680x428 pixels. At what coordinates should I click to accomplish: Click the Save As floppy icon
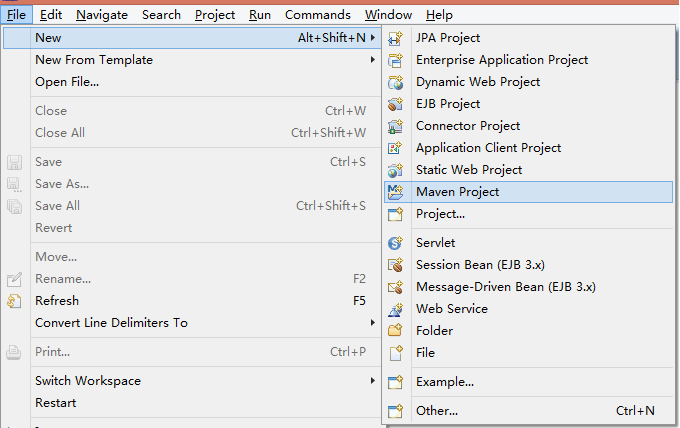coord(14,184)
